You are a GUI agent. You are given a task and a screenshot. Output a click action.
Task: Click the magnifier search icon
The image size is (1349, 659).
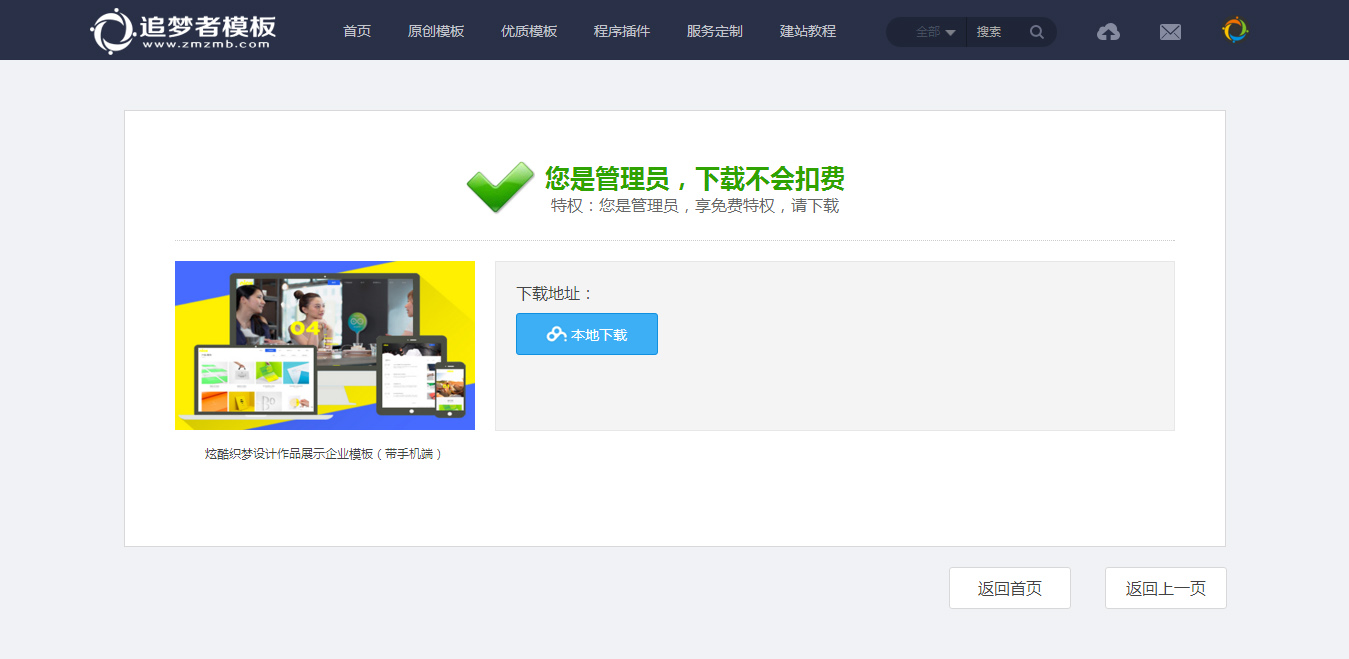[x=1037, y=32]
